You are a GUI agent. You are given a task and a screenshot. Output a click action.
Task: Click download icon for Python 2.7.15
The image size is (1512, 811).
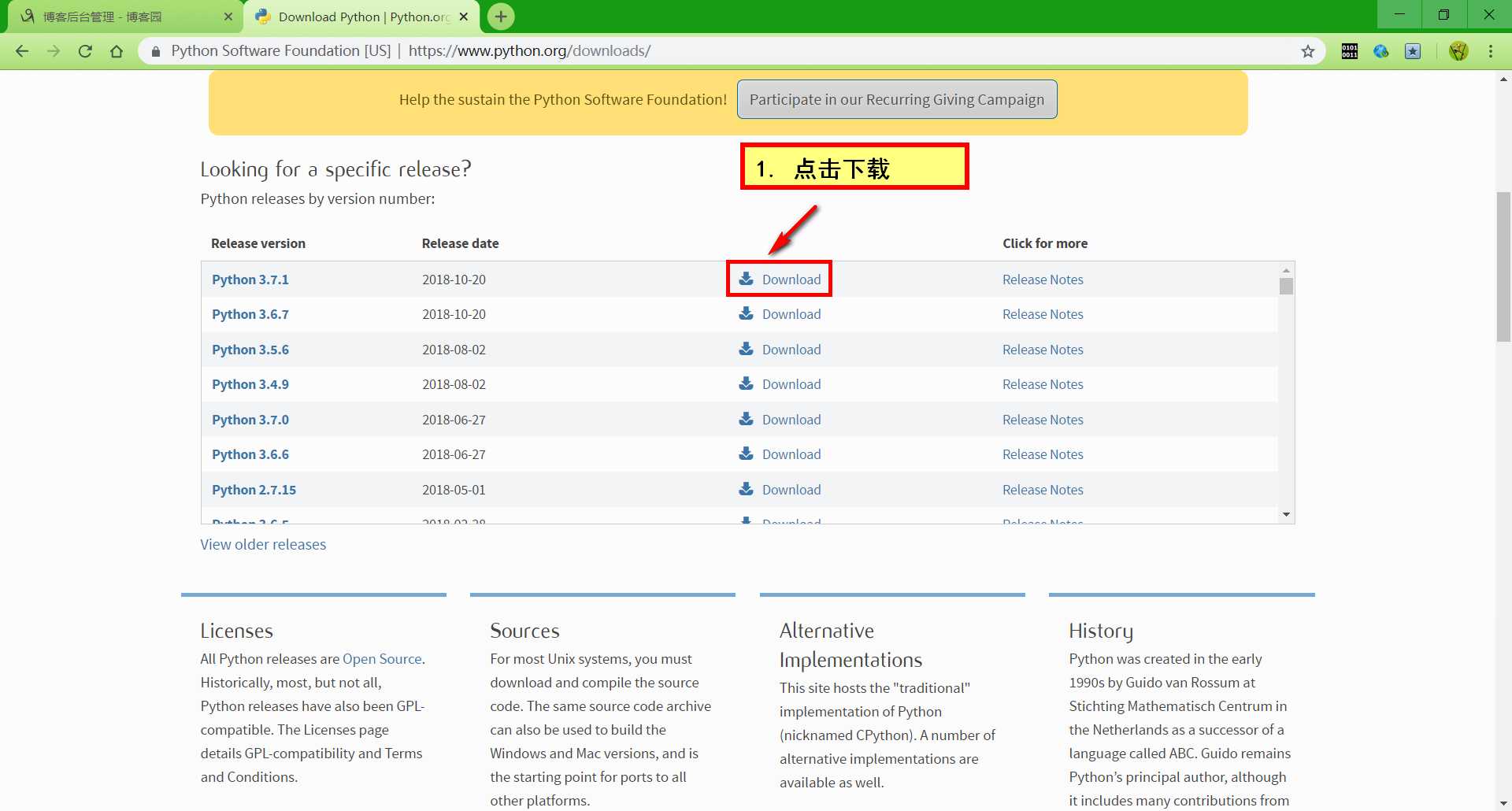pyautogui.click(x=746, y=489)
